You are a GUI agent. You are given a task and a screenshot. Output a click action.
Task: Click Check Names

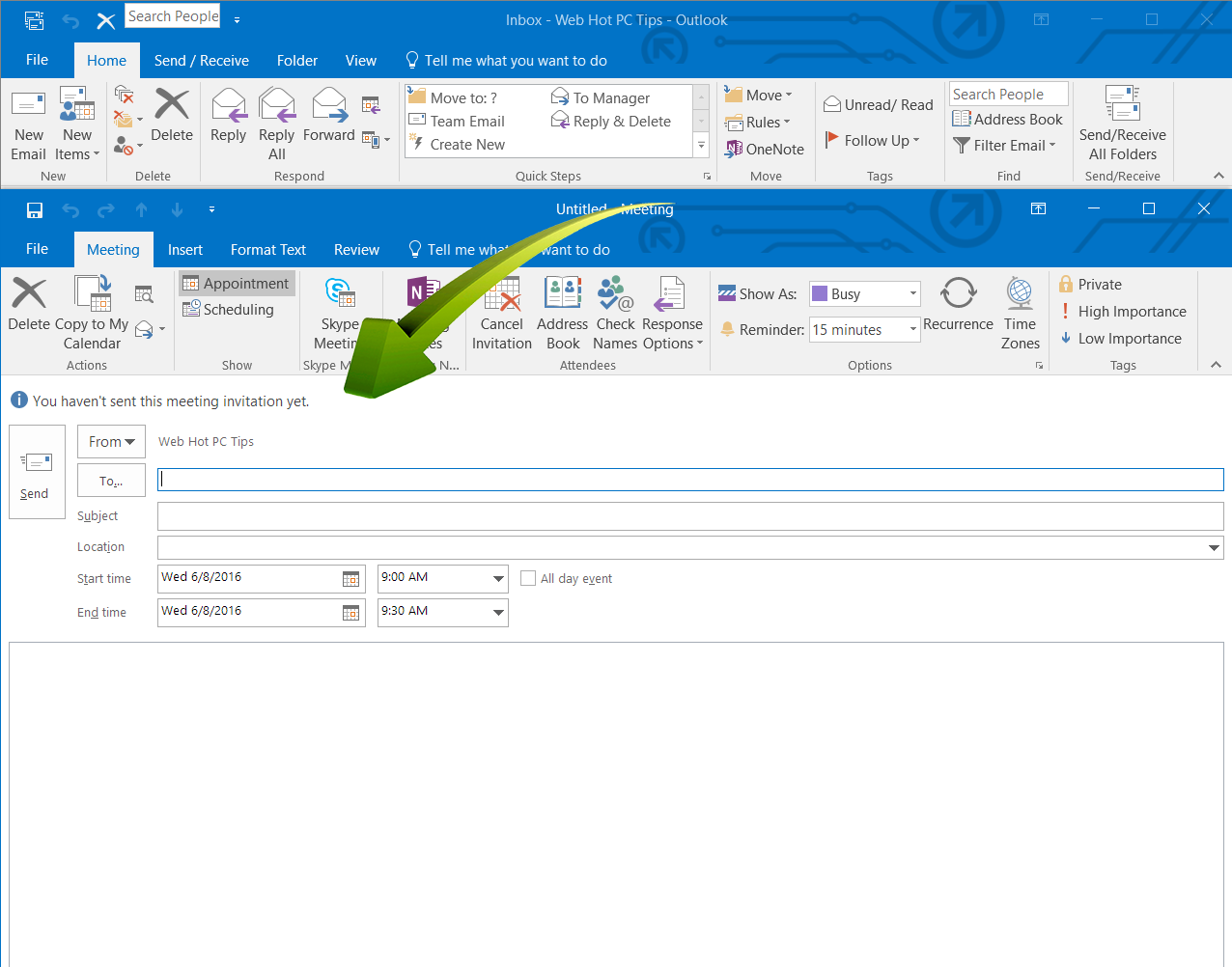click(615, 314)
